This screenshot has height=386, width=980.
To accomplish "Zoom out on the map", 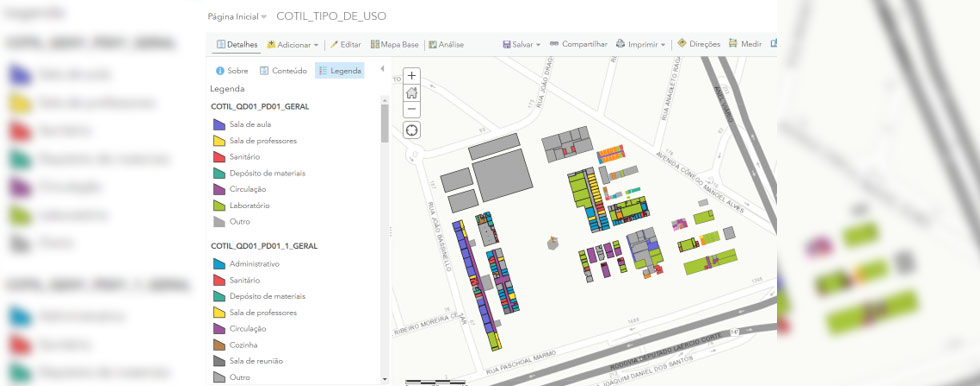I will pyautogui.click(x=411, y=110).
